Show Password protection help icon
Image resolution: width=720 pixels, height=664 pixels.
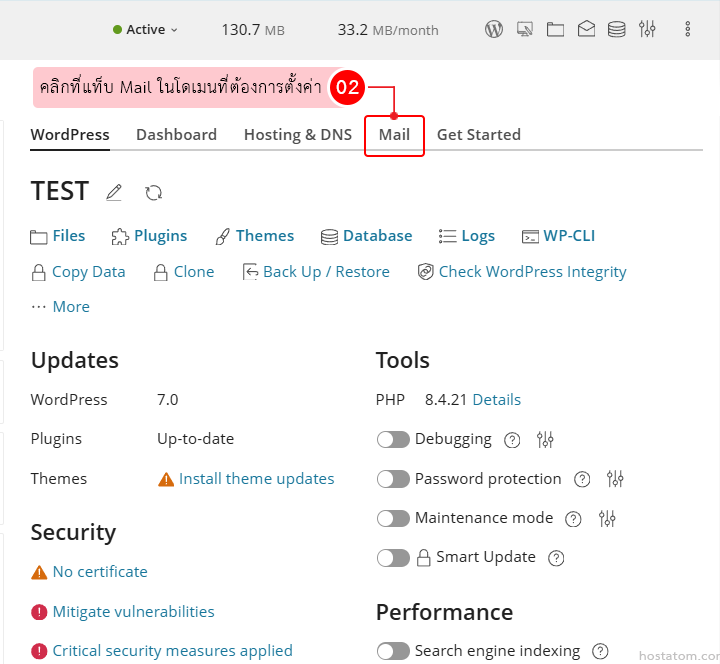tap(582, 479)
